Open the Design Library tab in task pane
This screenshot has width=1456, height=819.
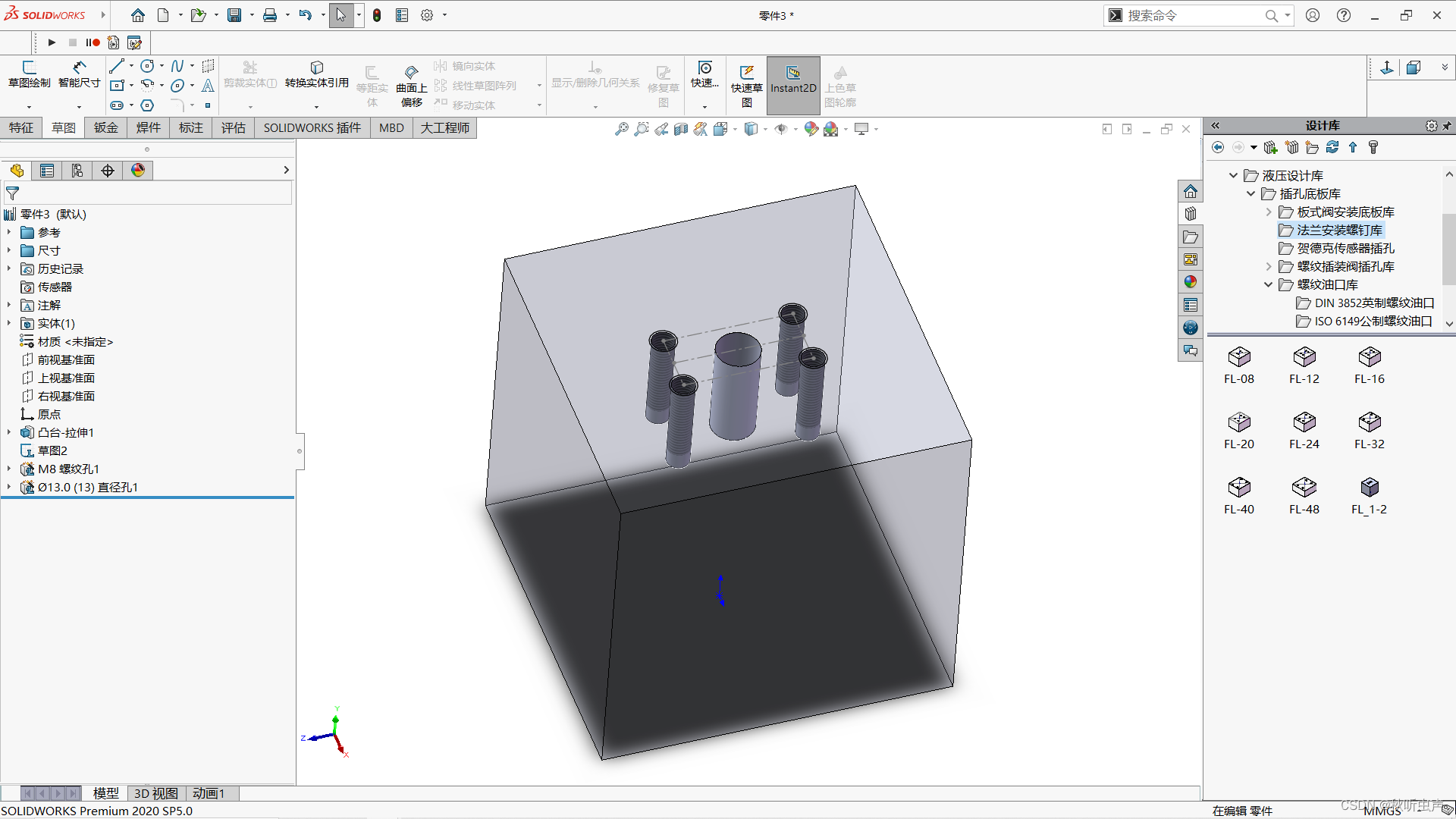[1191, 214]
